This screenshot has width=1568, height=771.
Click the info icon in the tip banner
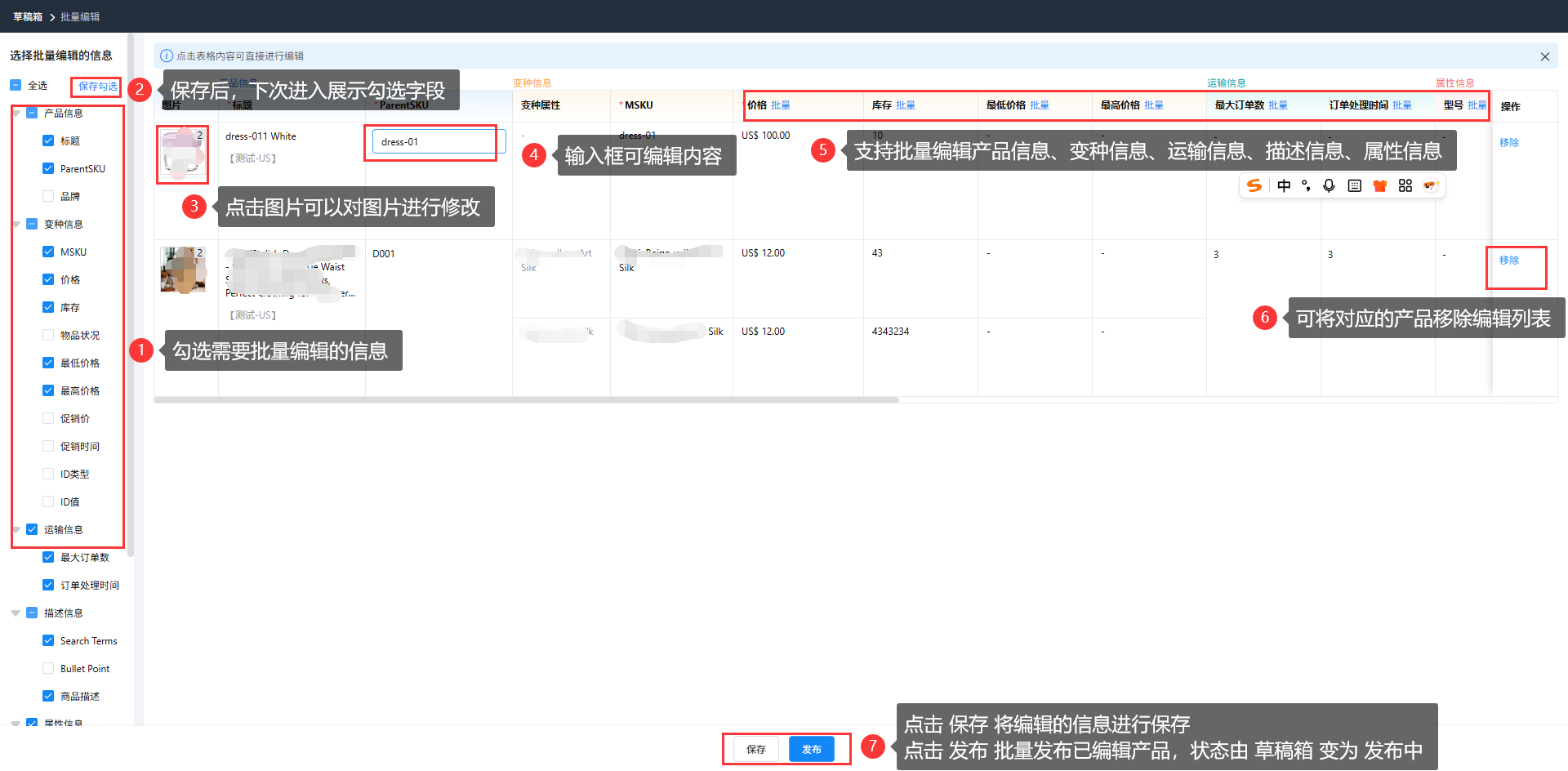click(x=167, y=56)
